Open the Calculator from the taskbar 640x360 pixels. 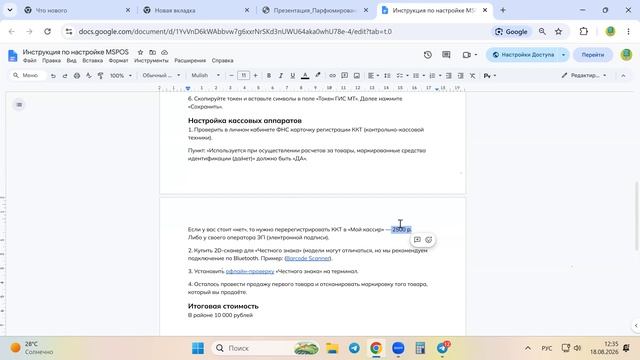click(420, 348)
